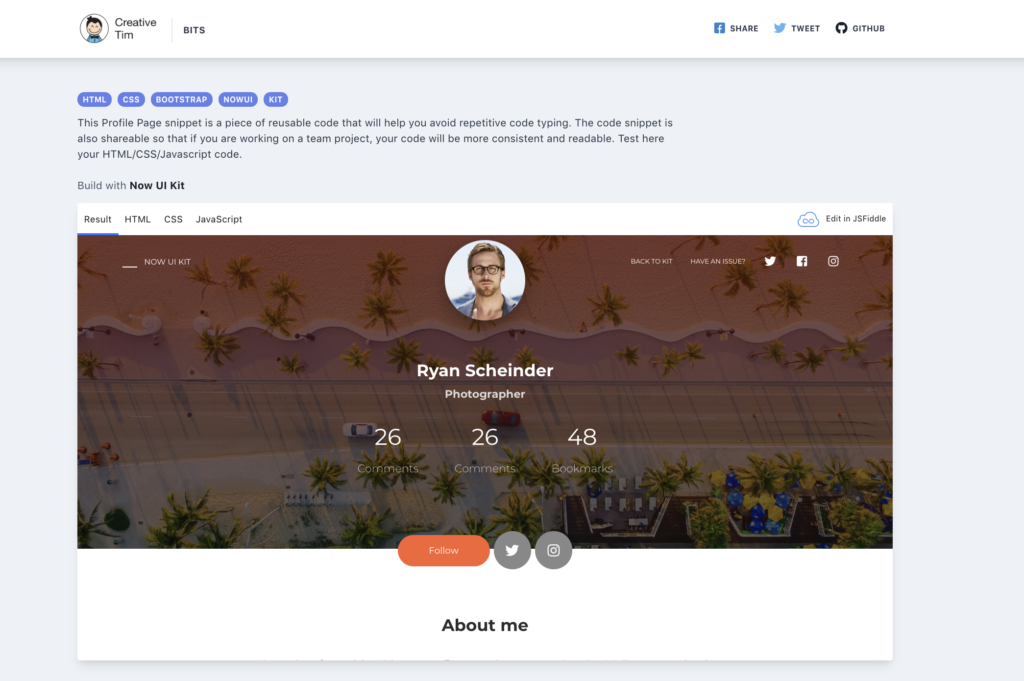Image resolution: width=1024 pixels, height=681 pixels.
Task: Click the Twitter bird tweet icon in header
Action: tap(780, 28)
